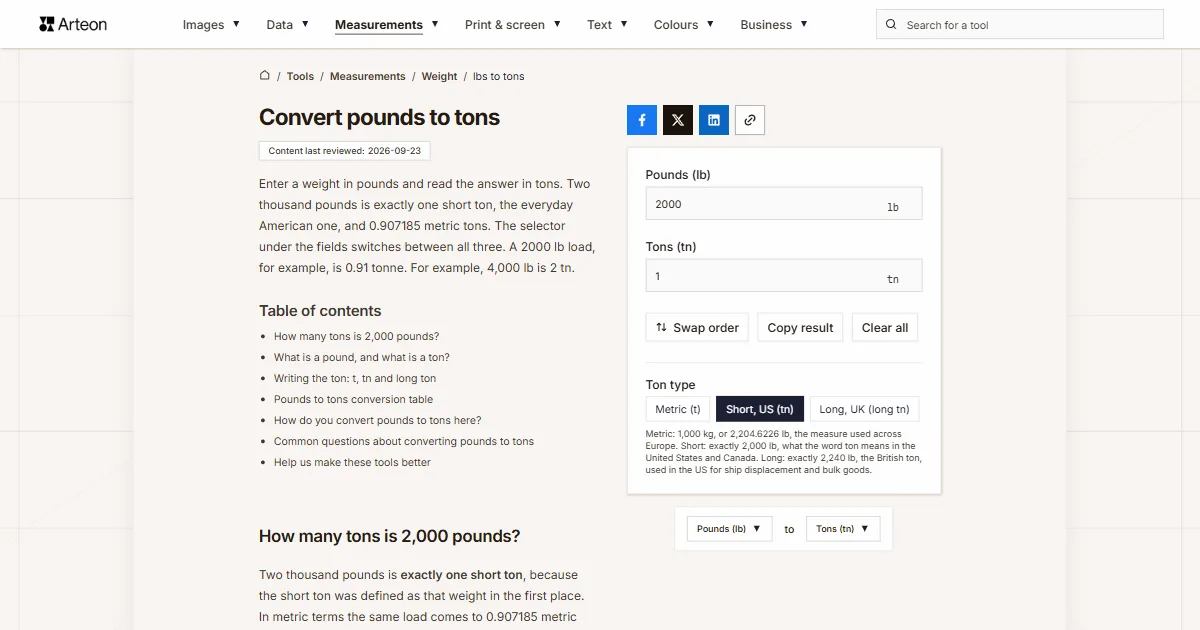
Task: Expand the Data menu
Action: click(287, 25)
